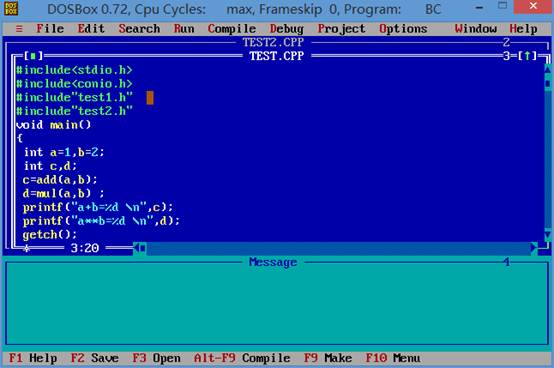Click the vertical scrollbar thumb
The height and width of the screenshot is (368, 554).
[548, 83]
